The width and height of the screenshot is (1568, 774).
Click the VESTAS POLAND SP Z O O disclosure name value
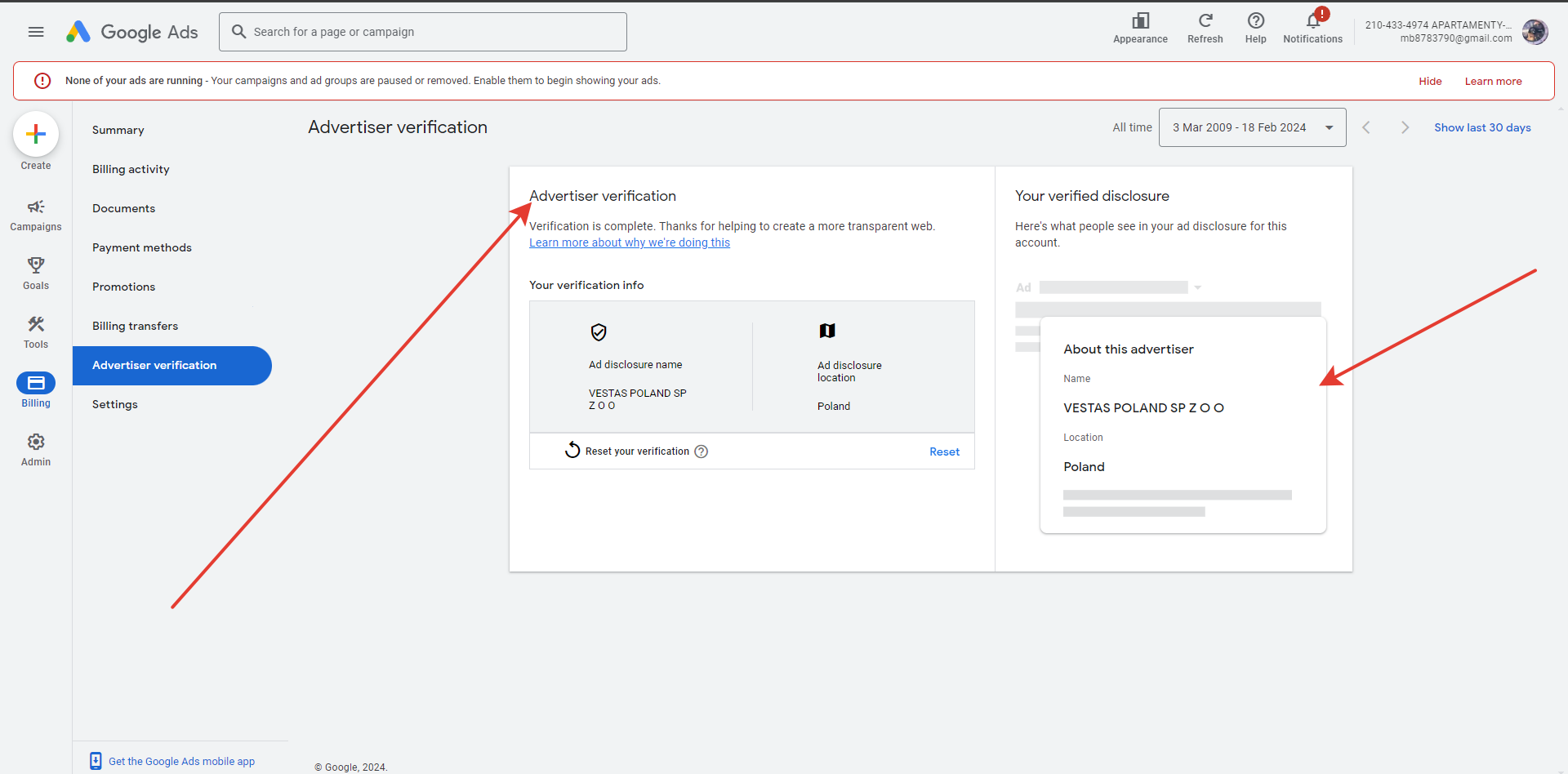638,399
